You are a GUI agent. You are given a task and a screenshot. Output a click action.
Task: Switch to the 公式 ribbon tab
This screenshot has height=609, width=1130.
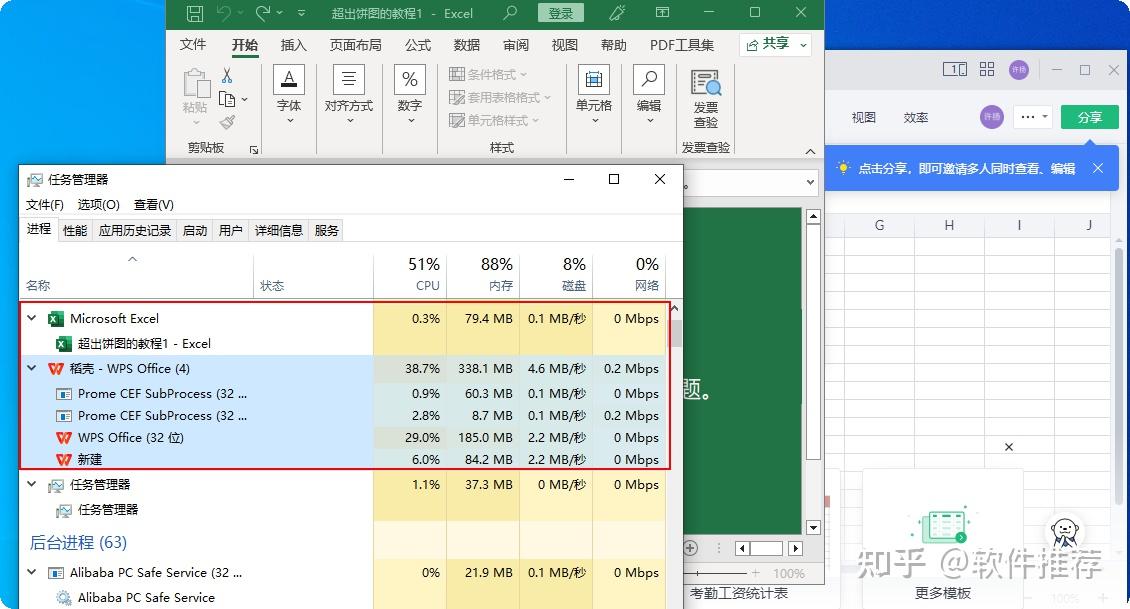coord(417,45)
